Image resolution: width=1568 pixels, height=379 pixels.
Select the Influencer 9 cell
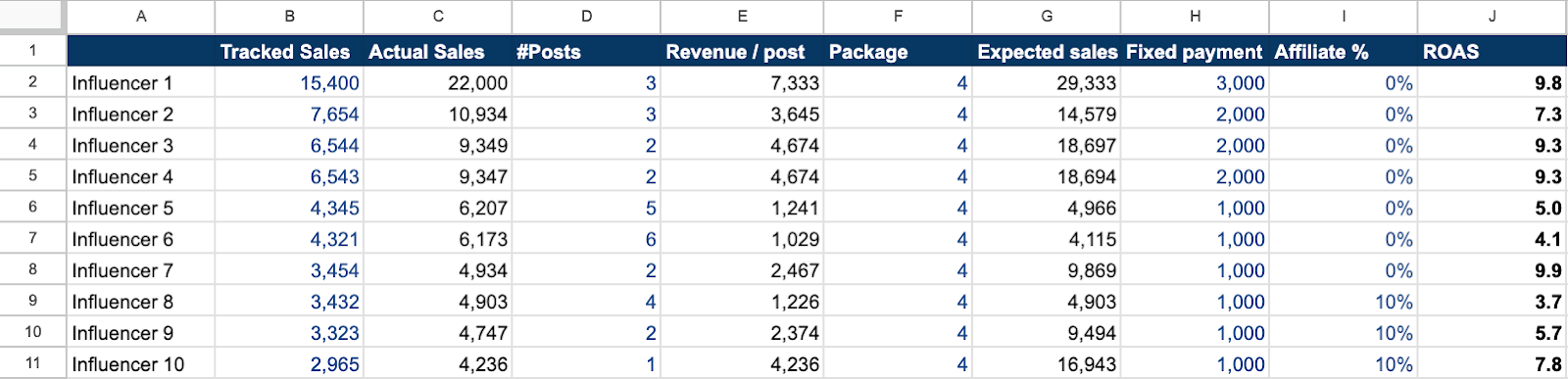[141, 334]
